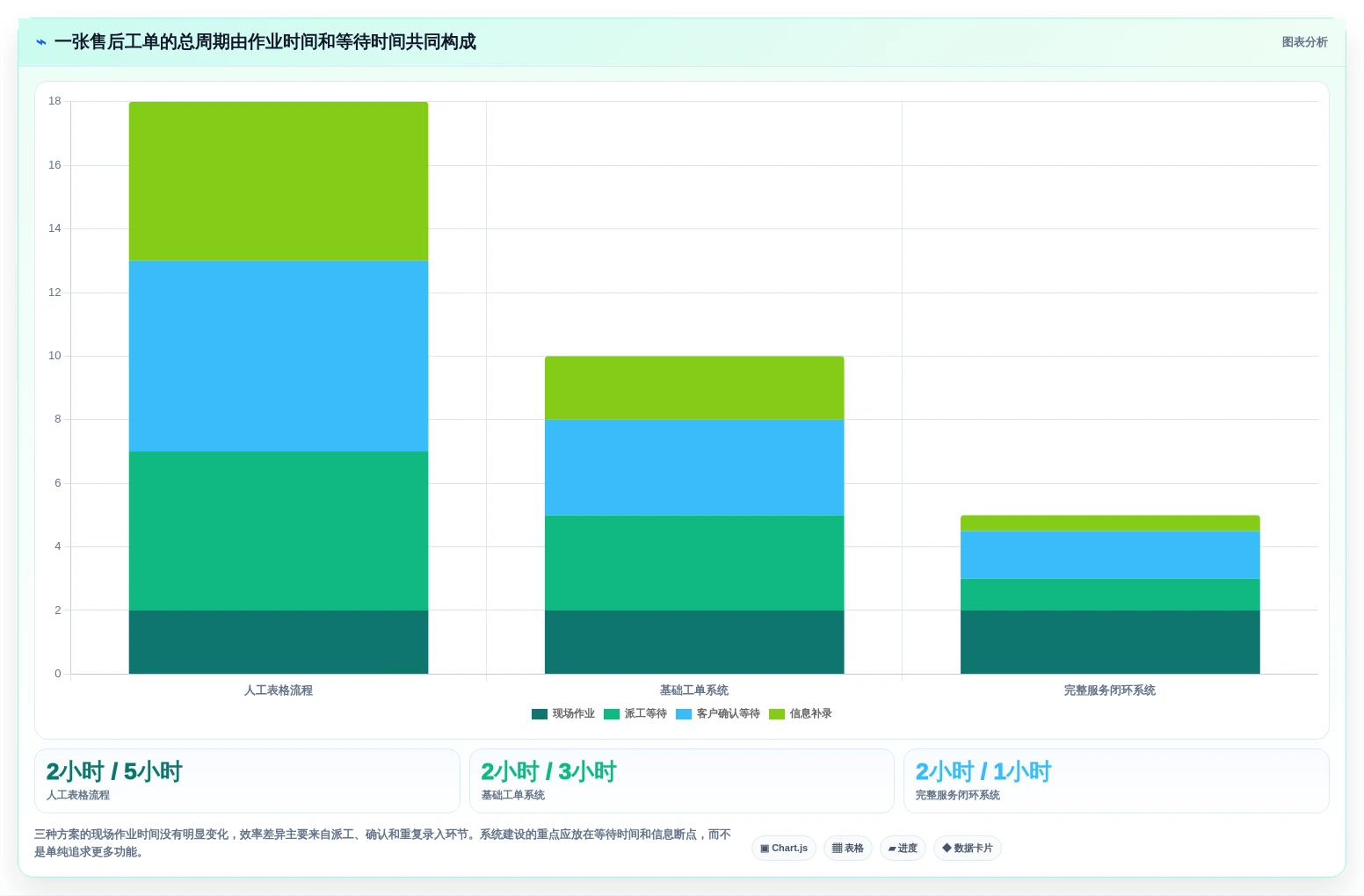Click the 基础工单系统 green 派工等待 segment
1364x896 pixels.
click(x=694, y=563)
